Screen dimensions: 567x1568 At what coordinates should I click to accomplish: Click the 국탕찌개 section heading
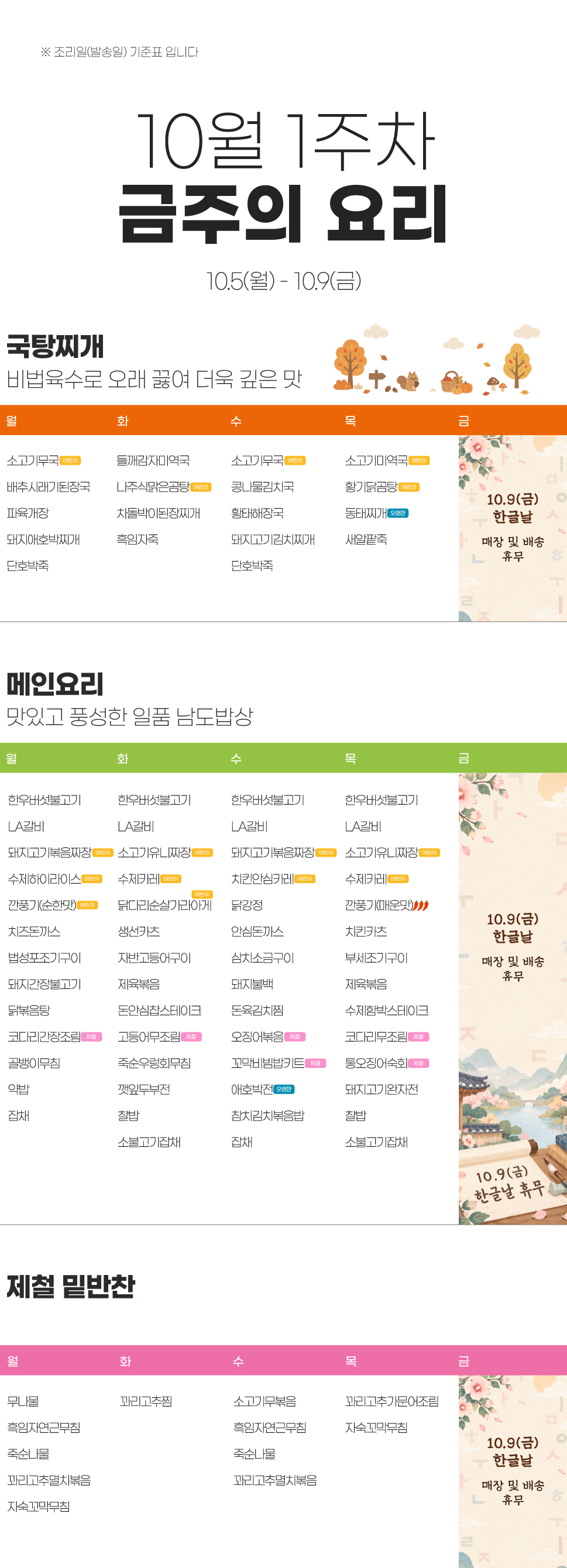point(56,346)
